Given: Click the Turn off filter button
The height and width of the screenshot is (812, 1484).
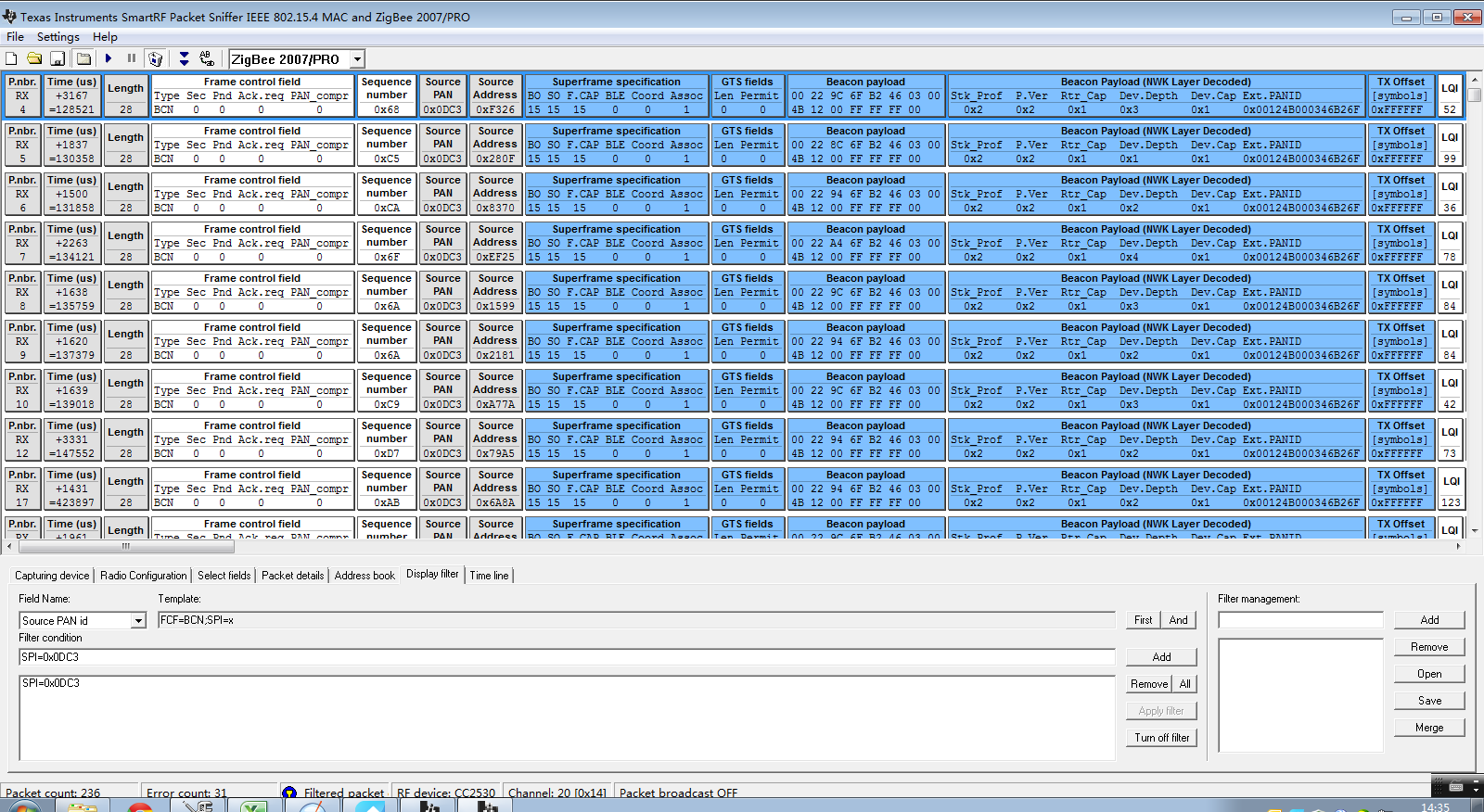Looking at the screenshot, I should 1162,738.
